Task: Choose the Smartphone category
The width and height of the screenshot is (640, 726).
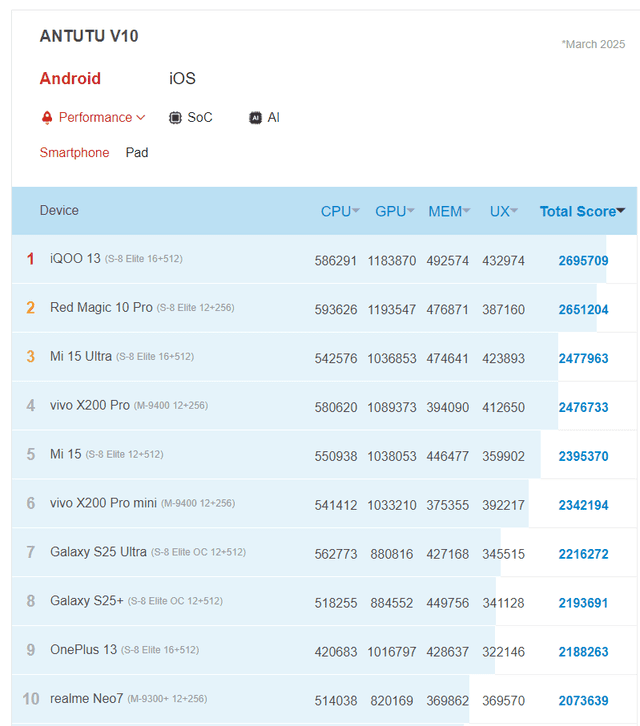Action: point(74,152)
